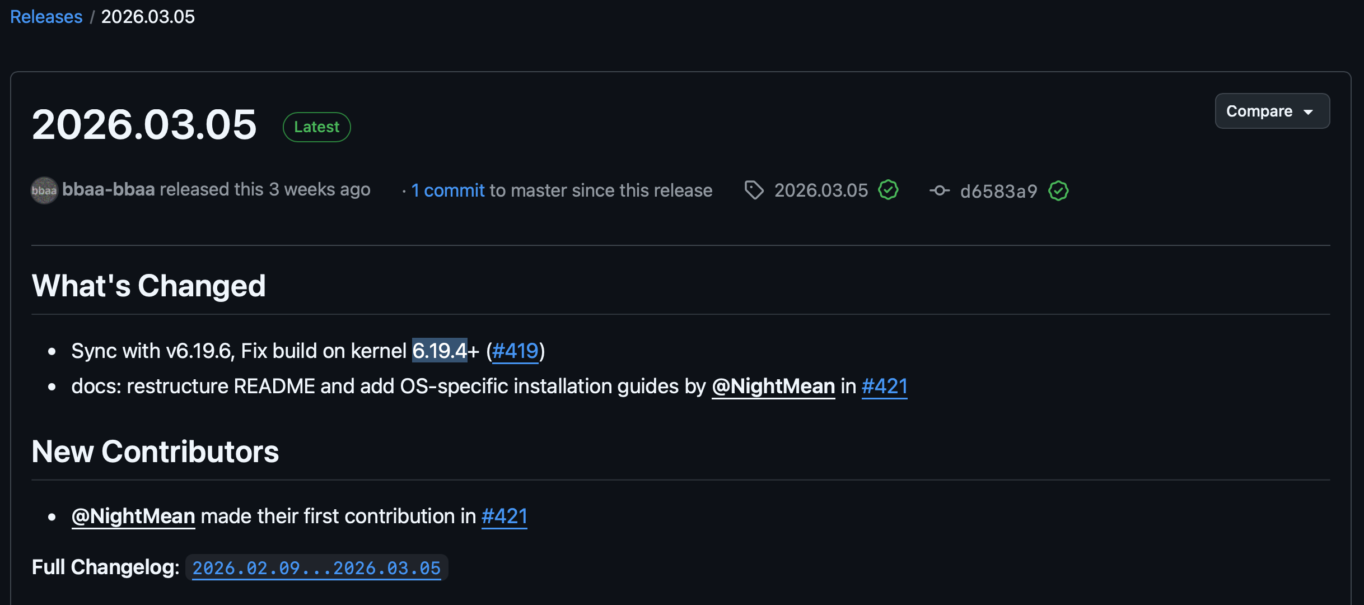Open the "1 commit" link

(448, 190)
